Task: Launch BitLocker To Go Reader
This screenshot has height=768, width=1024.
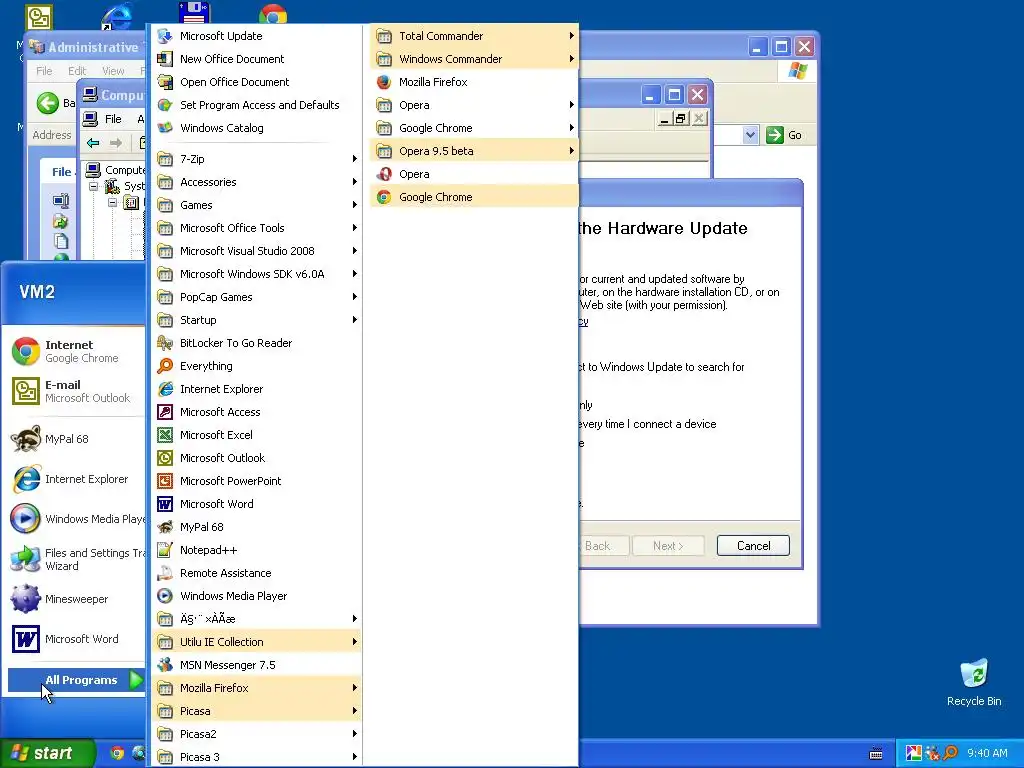Action: pyautogui.click(x=256, y=343)
